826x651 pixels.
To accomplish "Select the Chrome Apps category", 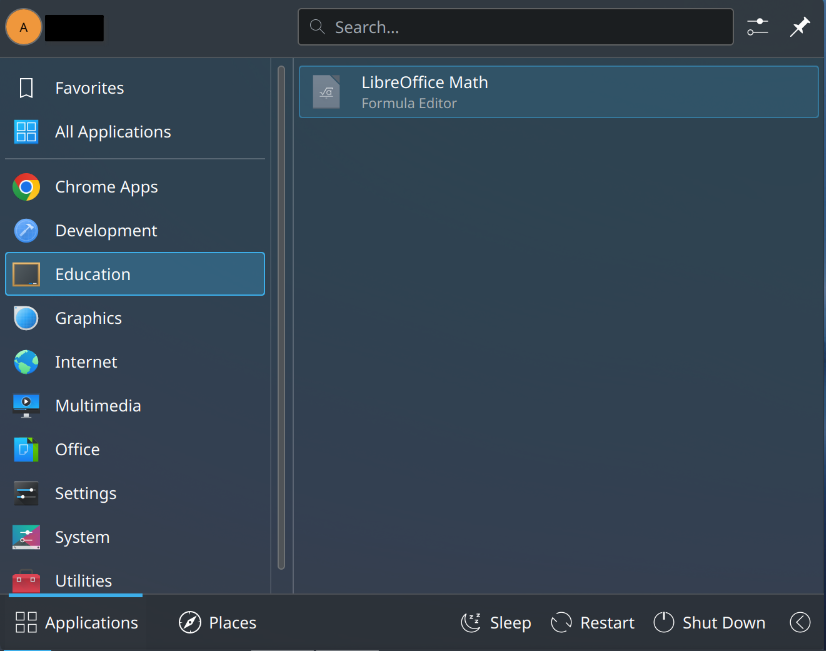I will tap(135, 187).
